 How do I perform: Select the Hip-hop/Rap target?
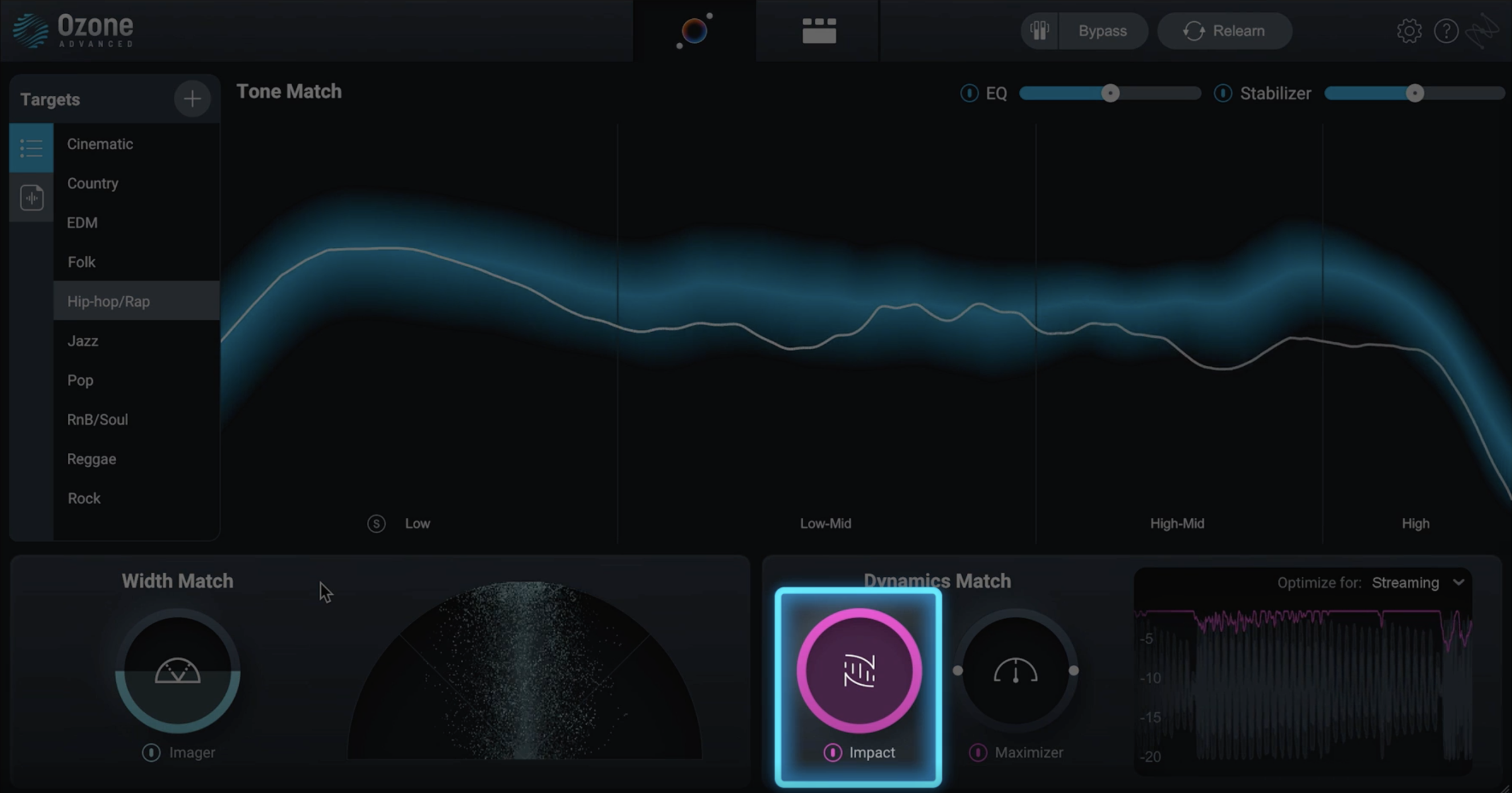point(136,301)
